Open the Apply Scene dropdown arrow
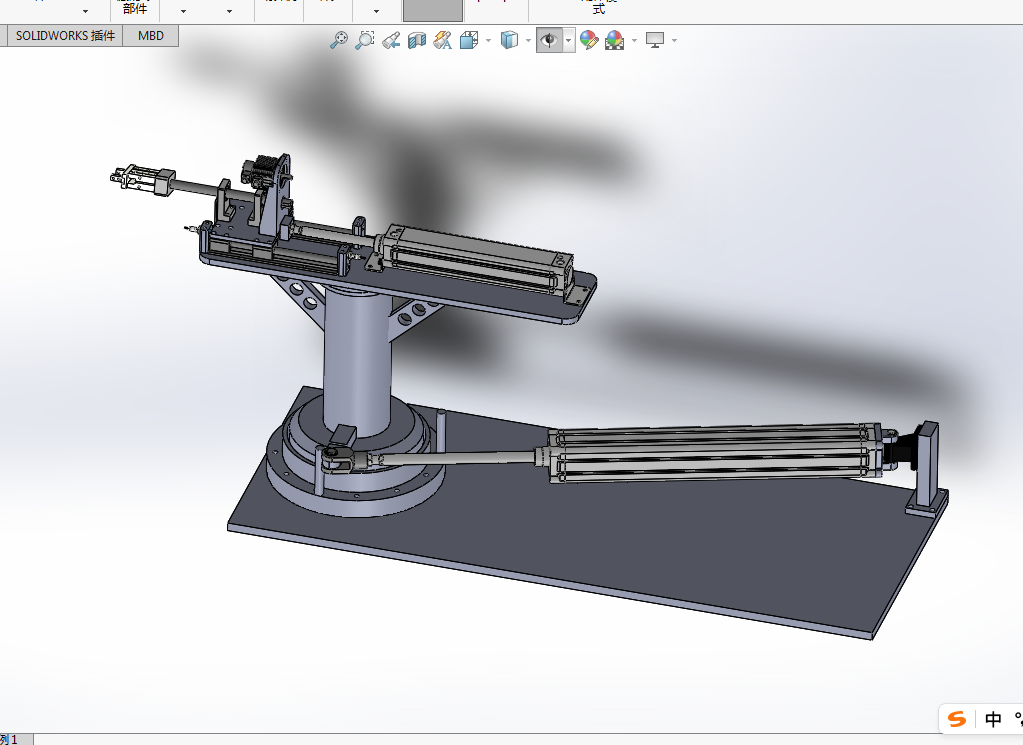1023x745 pixels. pos(634,40)
